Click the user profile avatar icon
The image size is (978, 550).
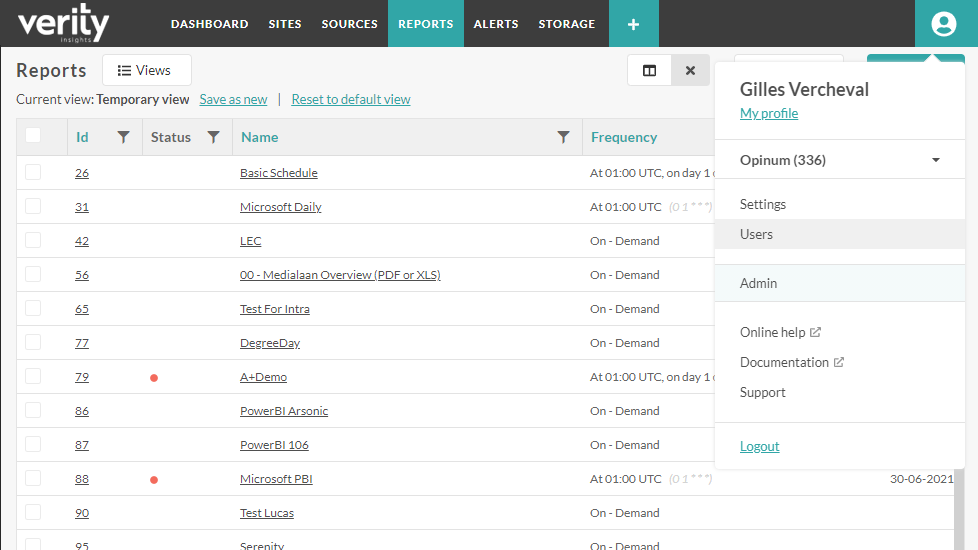coord(943,24)
